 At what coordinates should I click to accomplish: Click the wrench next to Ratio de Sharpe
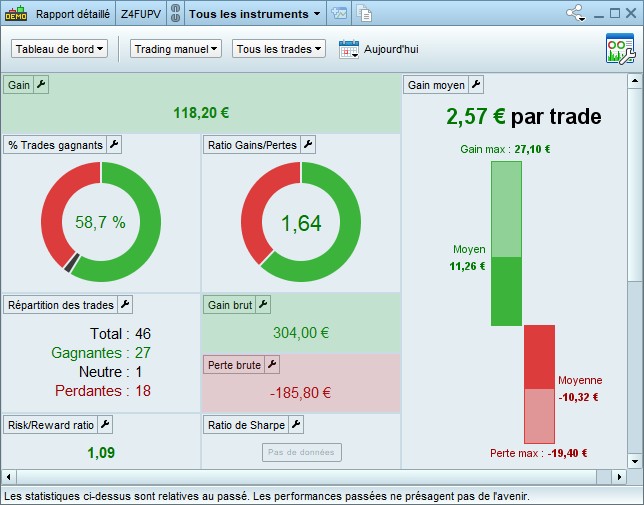tap(296, 425)
